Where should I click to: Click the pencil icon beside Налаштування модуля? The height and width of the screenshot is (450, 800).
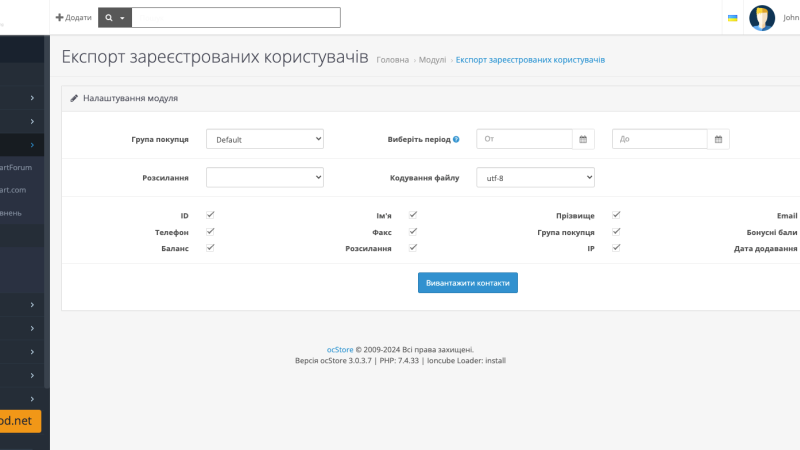tap(74, 98)
